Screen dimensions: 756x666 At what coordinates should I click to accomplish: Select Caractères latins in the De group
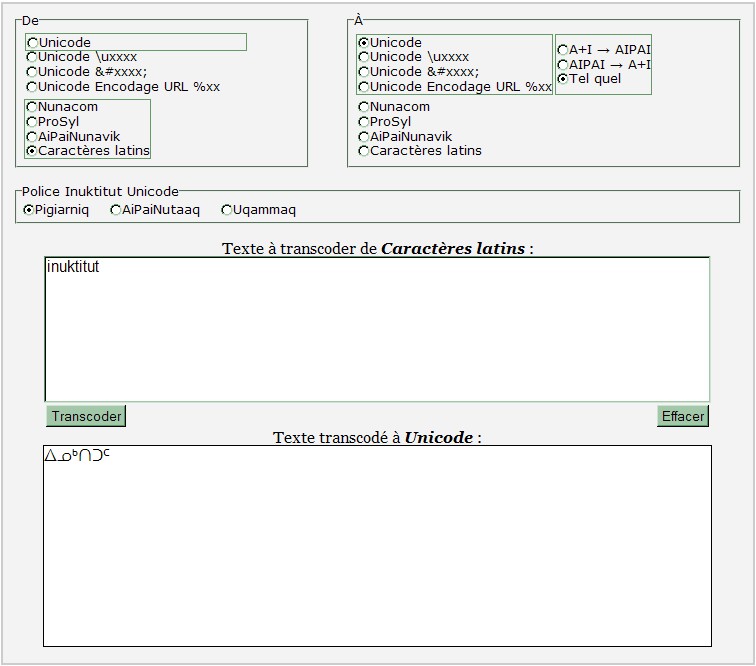33,151
